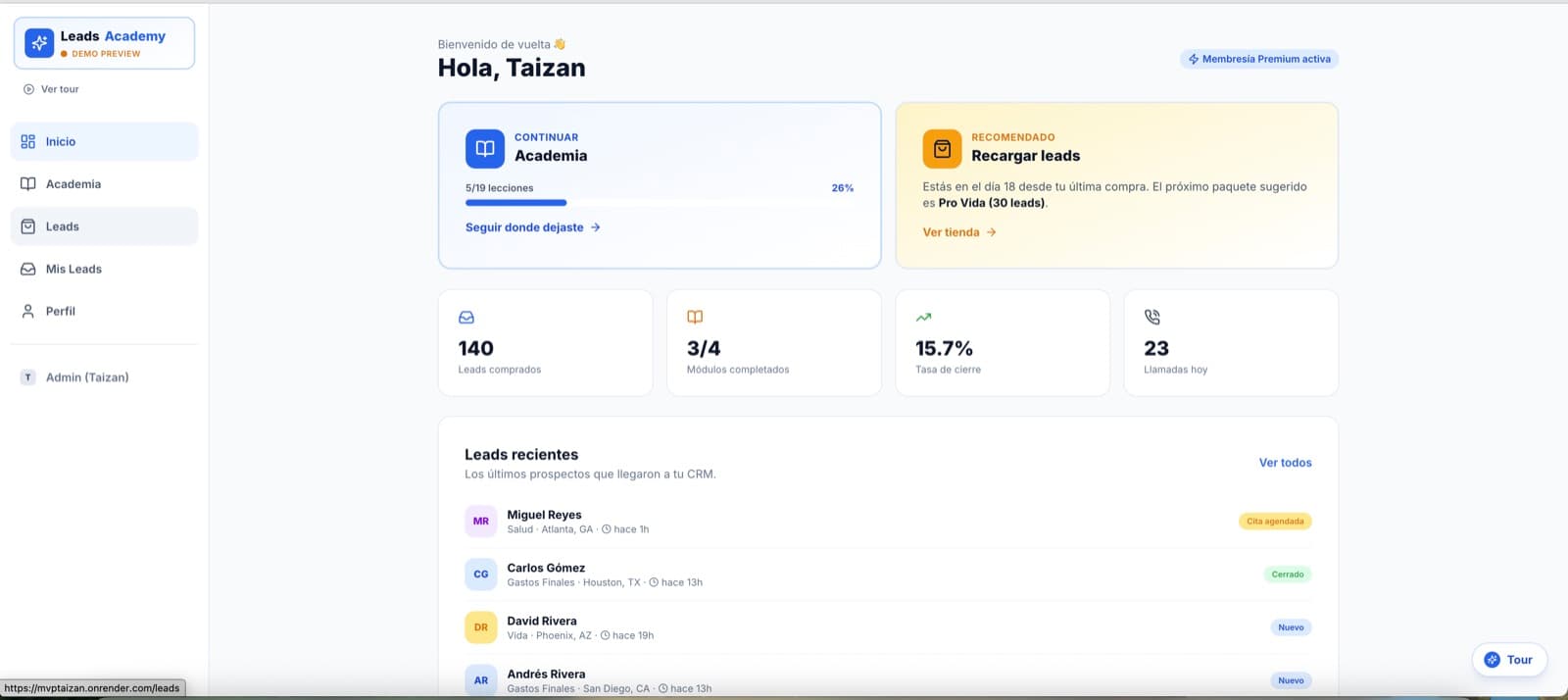Click the Carlos Gómez lead name
Image resolution: width=1568 pixels, height=700 pixels.
click(x=546, y=568)
